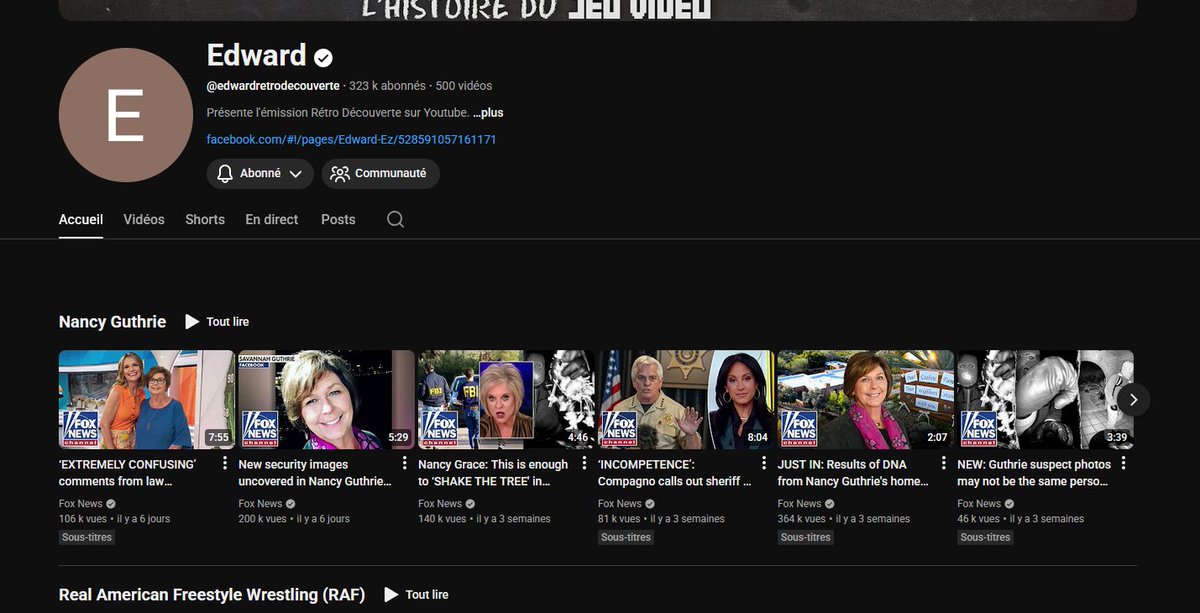The width and height of the screenshot is (1200, 613).
Task: Open more options for JUST IN DNA video
Action: 944,464
